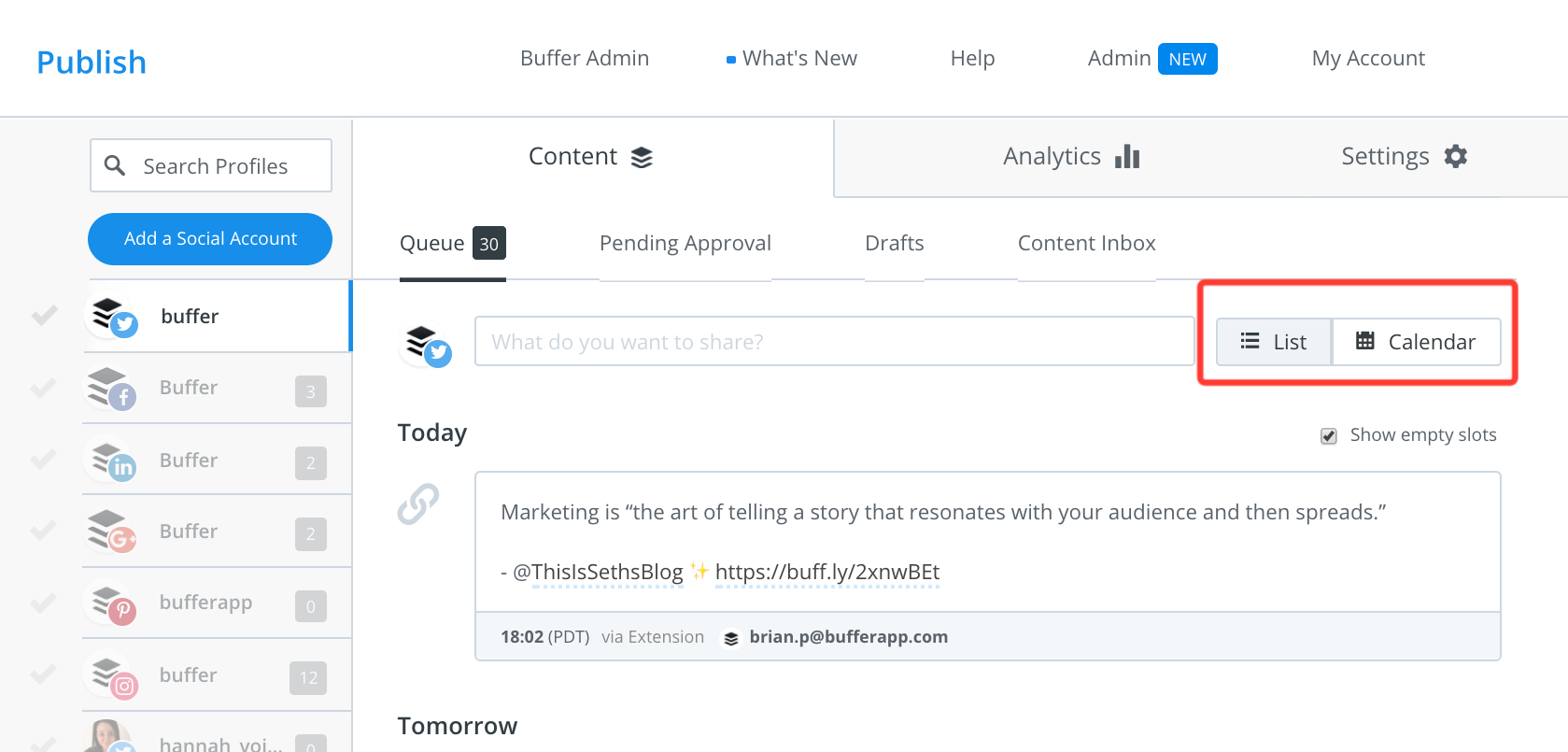Click the Google+ profile avatar icon
This screenshot has width=1568, height=752.
[111, 531]
